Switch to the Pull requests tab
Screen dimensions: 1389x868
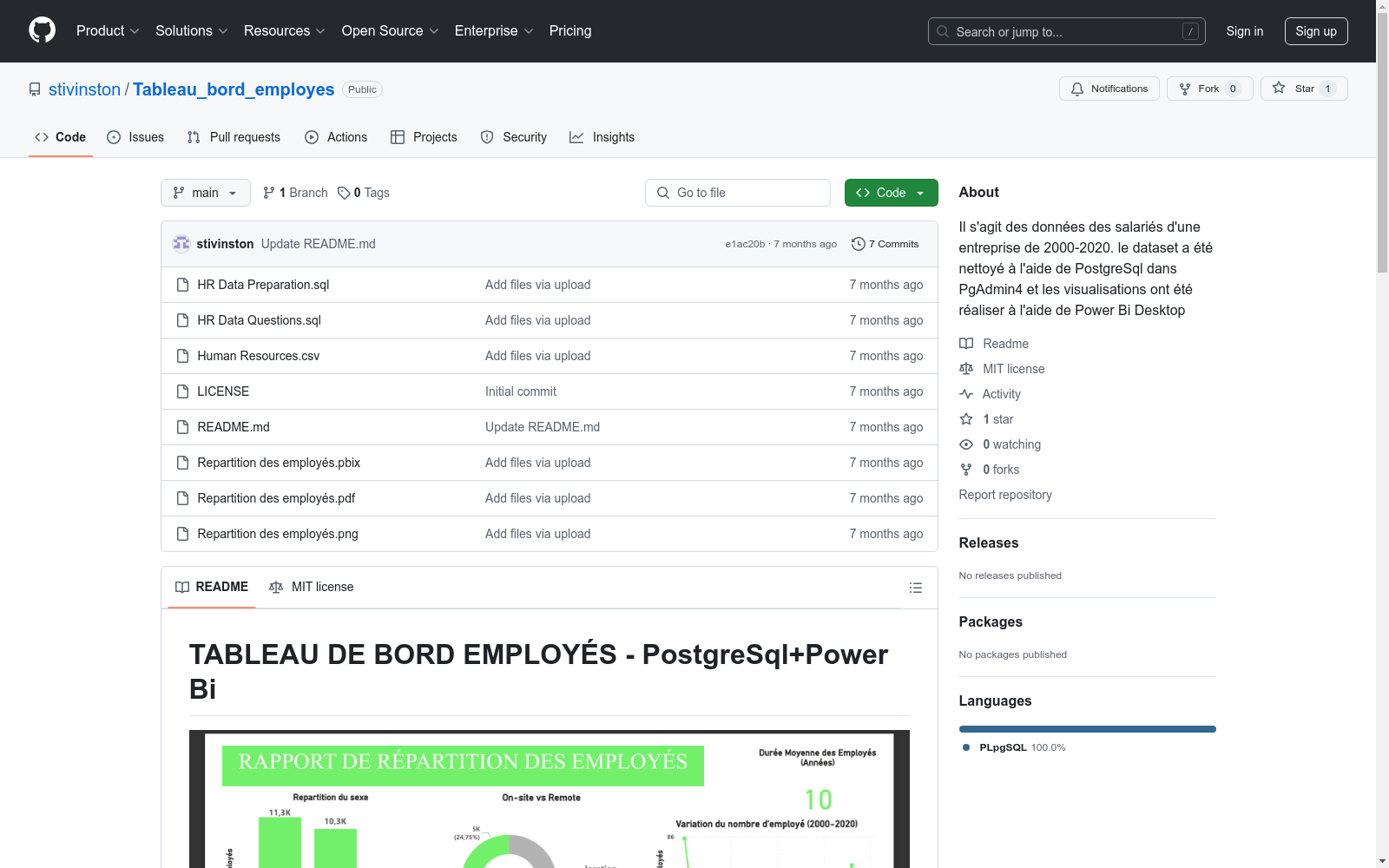(234, 137)
